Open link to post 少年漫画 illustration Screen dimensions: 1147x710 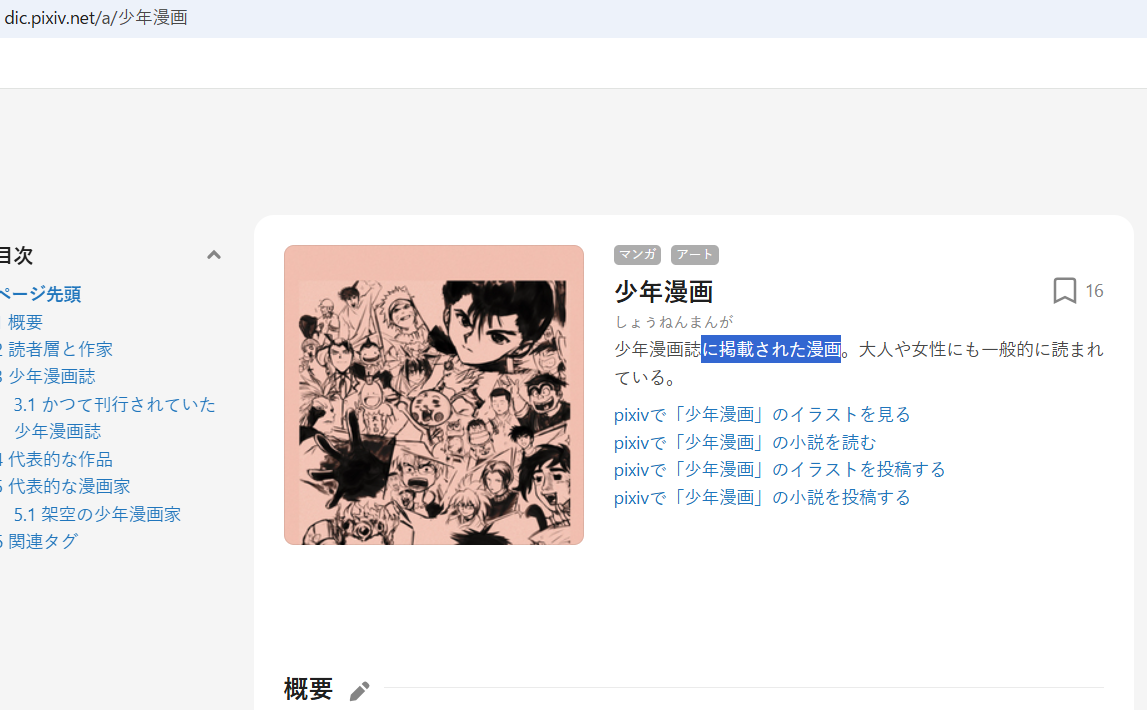pos(779,469)
